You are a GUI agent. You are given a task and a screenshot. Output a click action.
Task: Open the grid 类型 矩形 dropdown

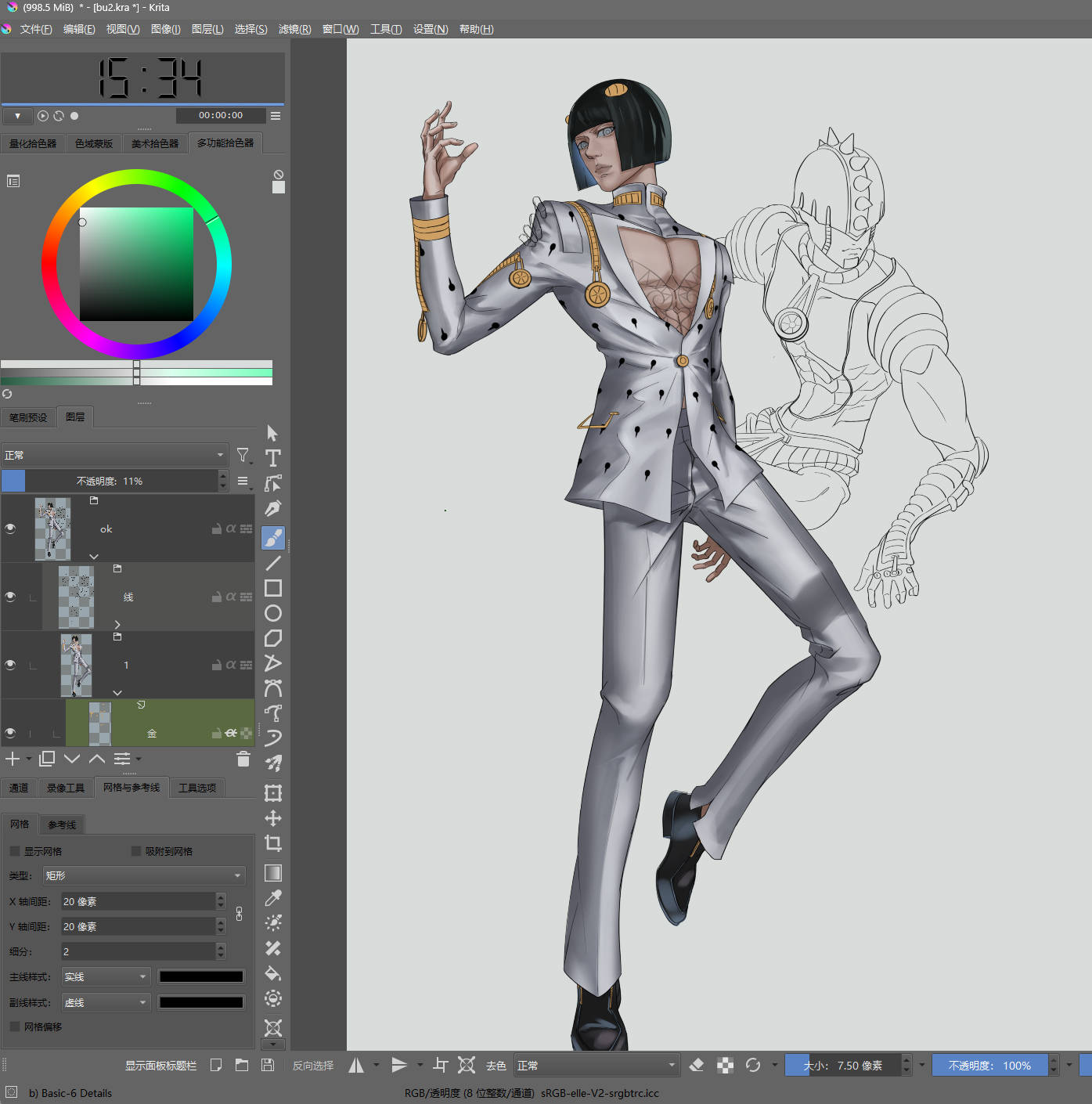(x=144, y=875)
